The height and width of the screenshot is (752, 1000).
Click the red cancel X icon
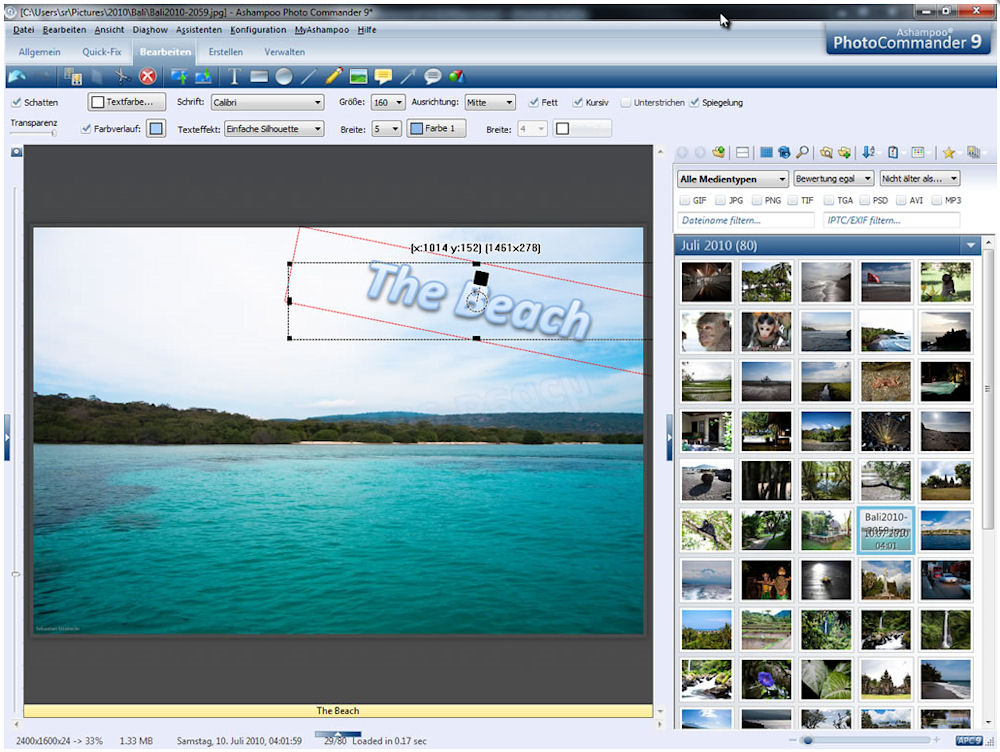147,76
